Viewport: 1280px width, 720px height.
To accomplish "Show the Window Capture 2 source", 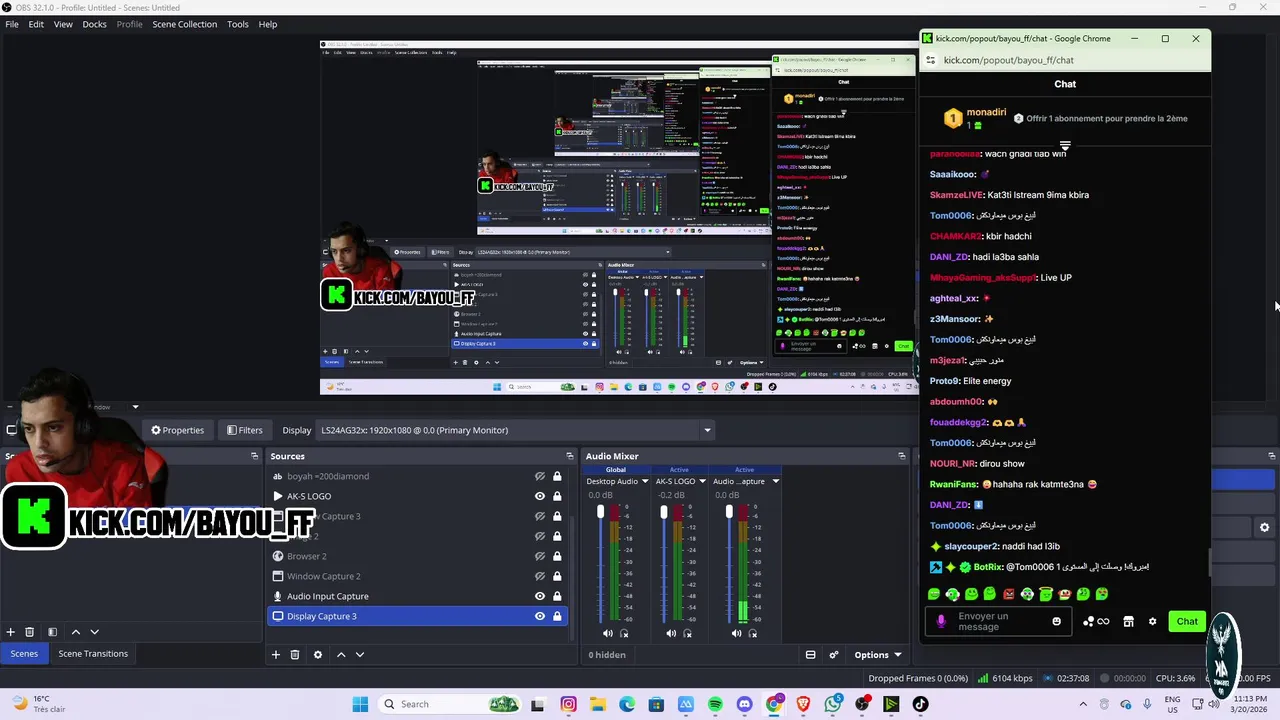I will tap(540, 576).
